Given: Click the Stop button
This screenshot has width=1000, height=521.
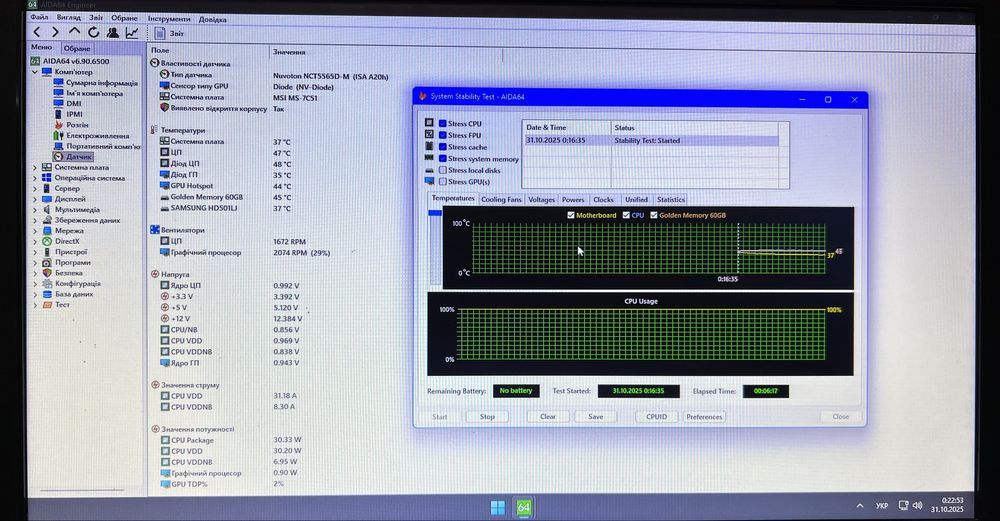Looking at the screenshot, I should 487,416.
